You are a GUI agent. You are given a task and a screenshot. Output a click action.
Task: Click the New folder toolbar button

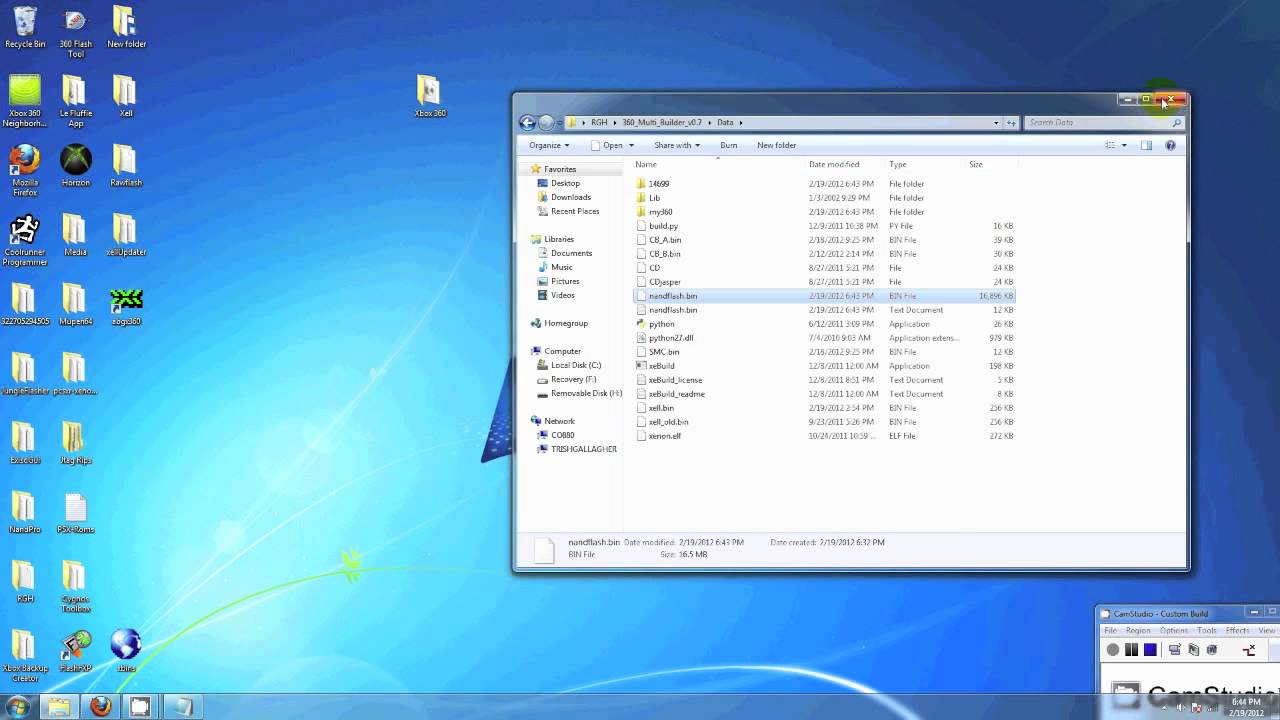coord(777,145)
